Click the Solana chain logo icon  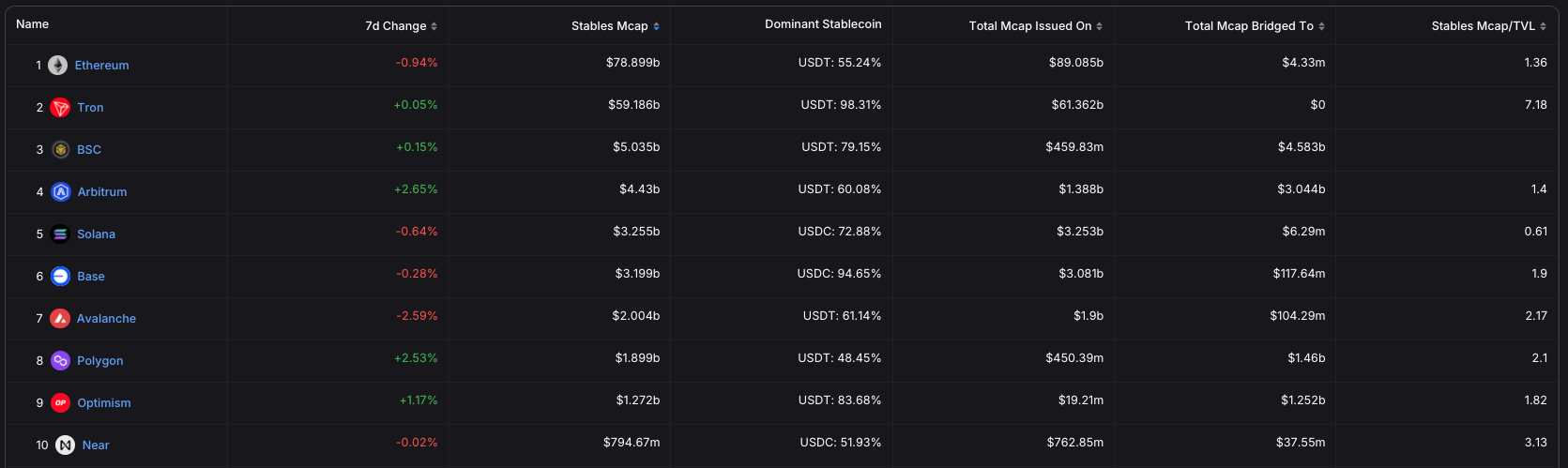[61, 234]
